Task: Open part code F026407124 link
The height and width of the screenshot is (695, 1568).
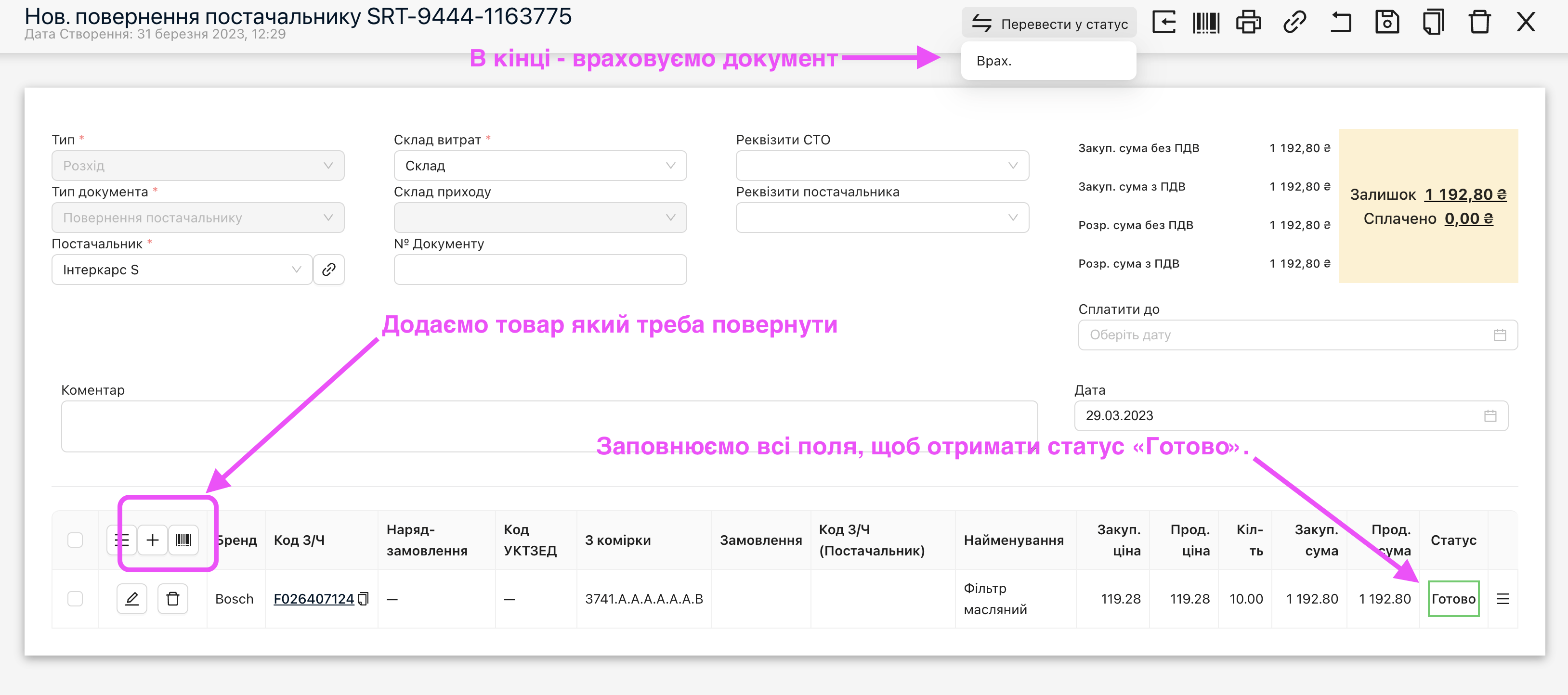Action: 314,599
